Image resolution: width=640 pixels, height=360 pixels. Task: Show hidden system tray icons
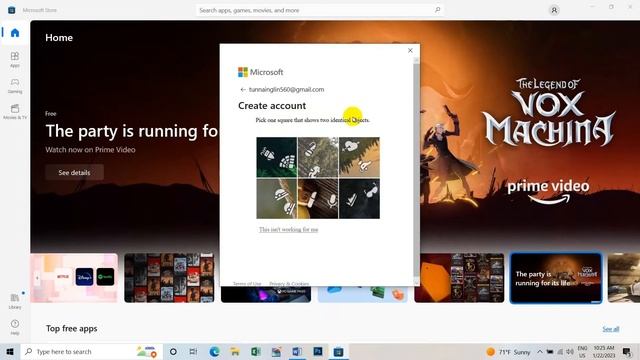540,351
